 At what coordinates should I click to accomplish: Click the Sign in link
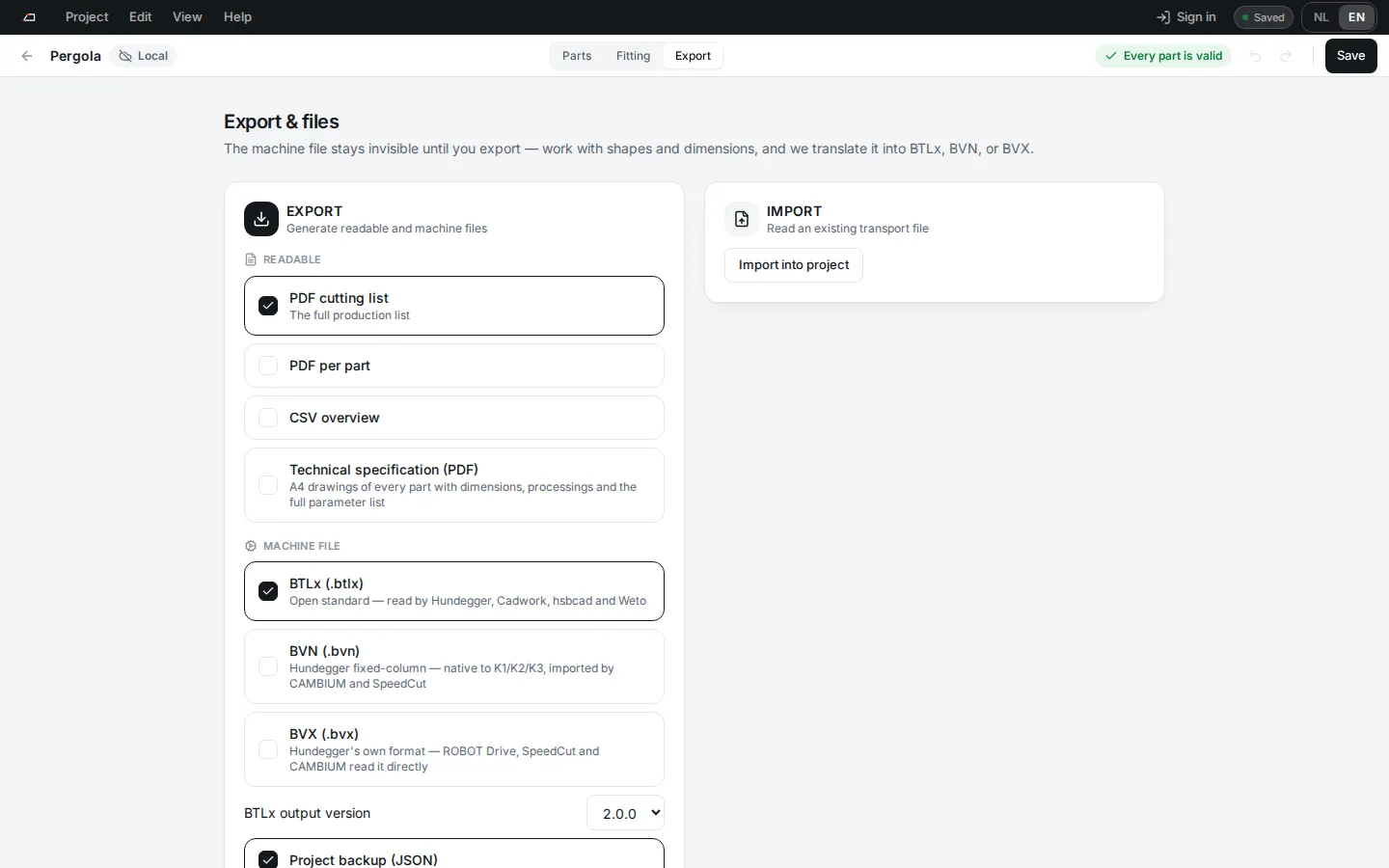1185,17
